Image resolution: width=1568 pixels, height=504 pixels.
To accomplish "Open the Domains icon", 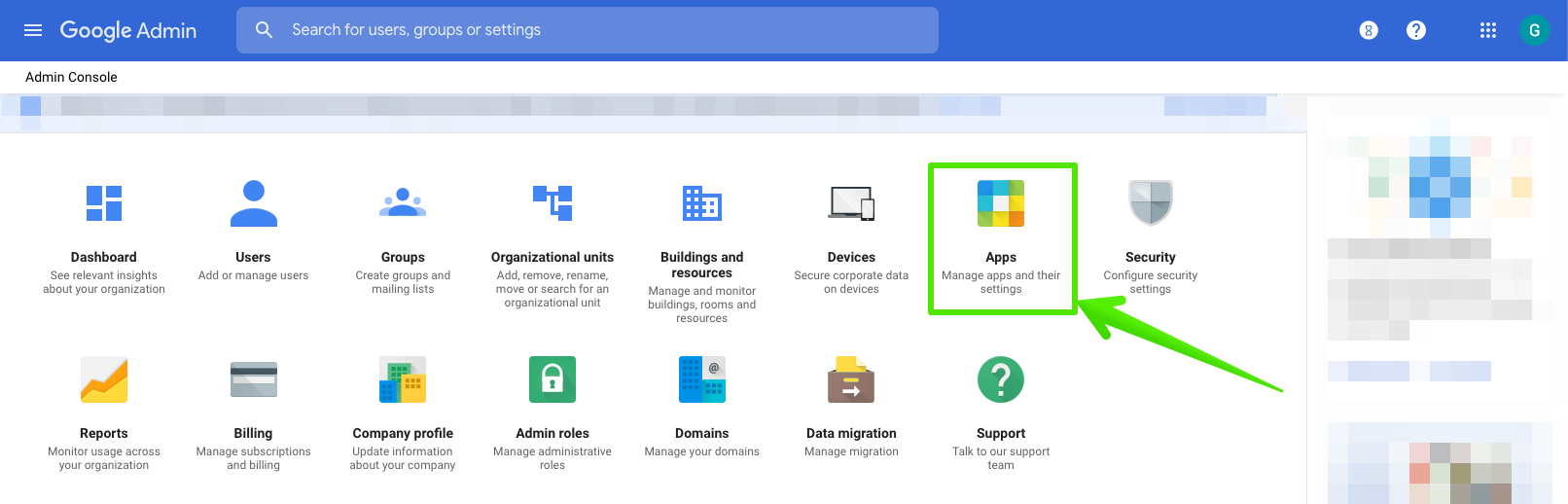I will point(702,379).
